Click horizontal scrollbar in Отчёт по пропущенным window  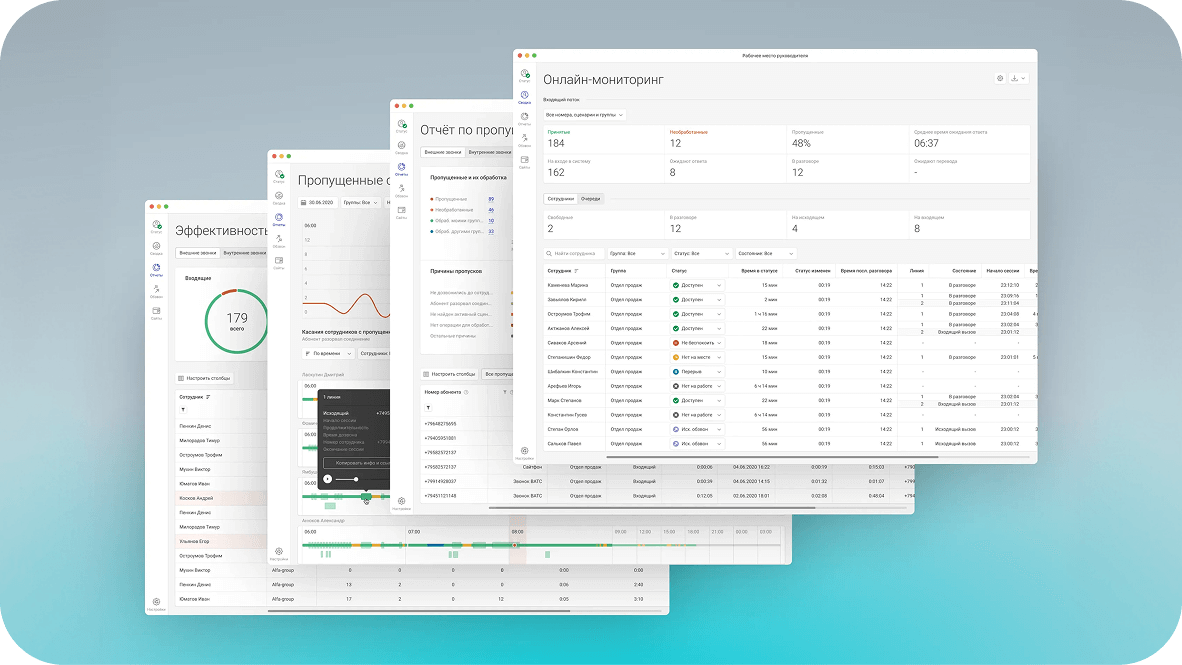click(651, 507)
